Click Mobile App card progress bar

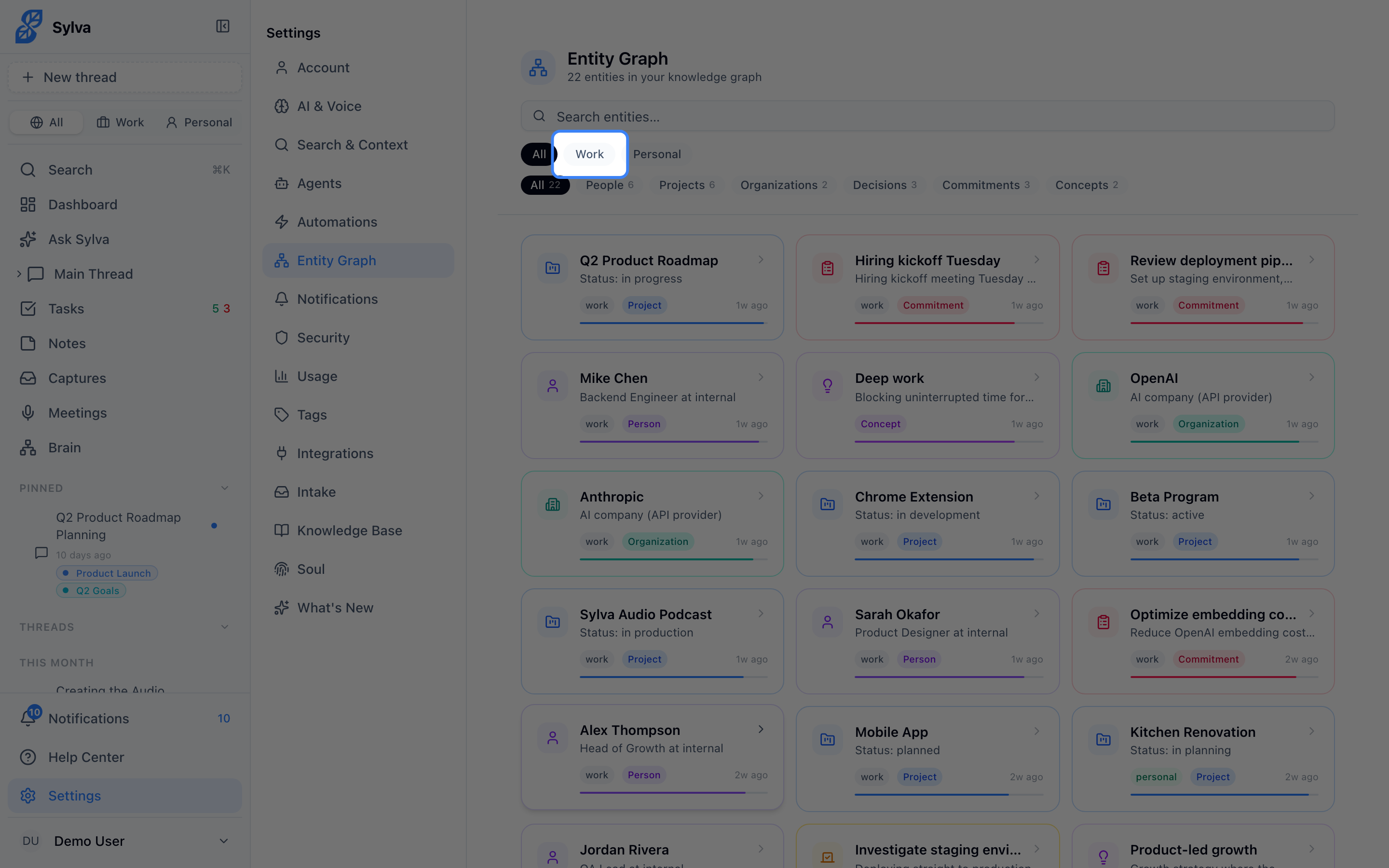coord(949,795)
